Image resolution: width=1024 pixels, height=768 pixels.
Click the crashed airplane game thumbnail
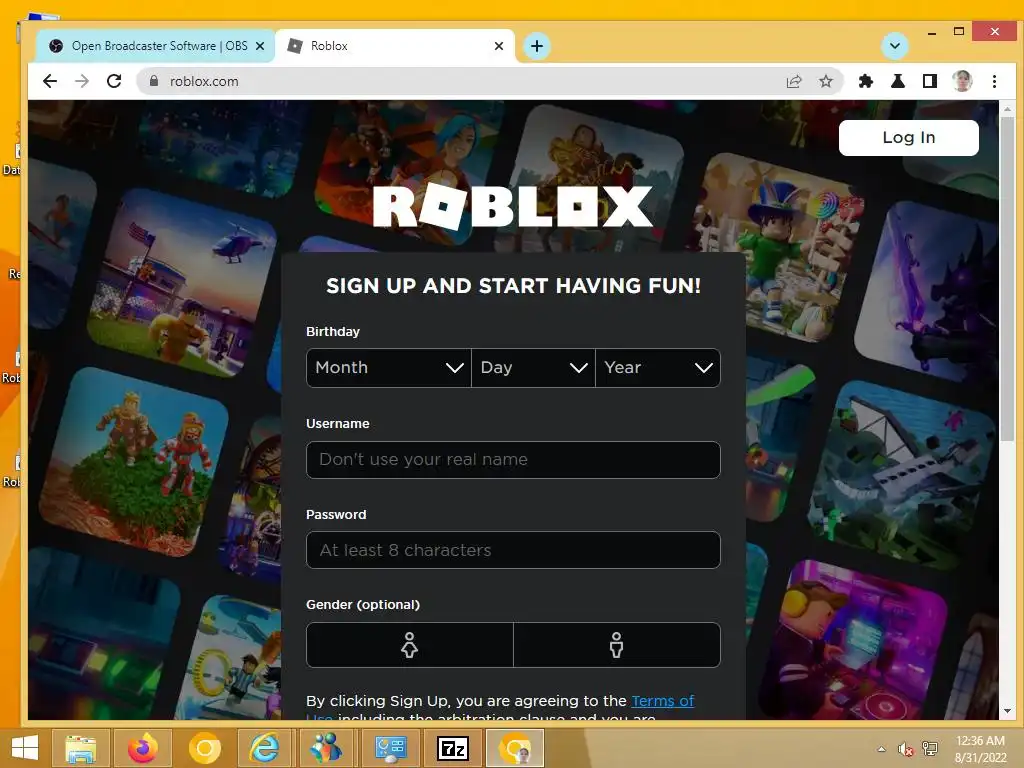(x=904, y=475)
